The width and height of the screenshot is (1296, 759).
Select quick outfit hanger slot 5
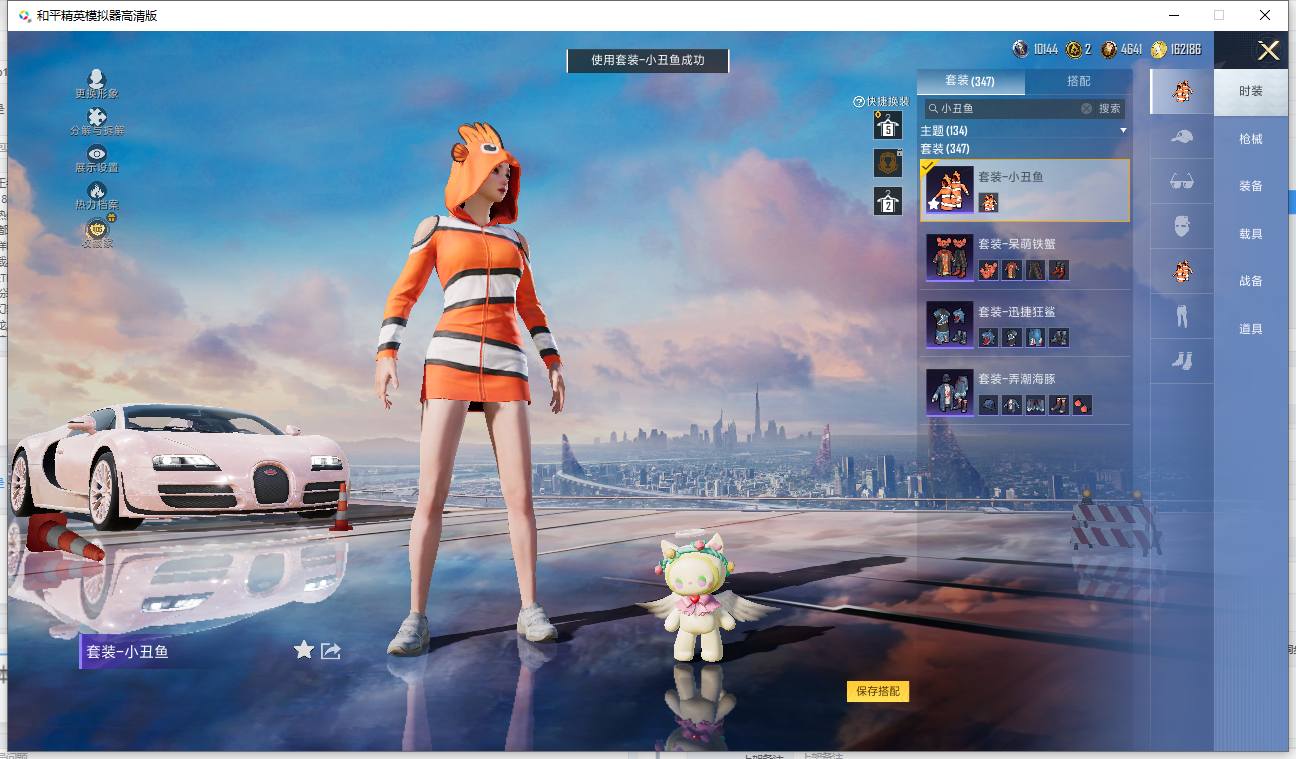pyautogui.click(x=887, y=125)
